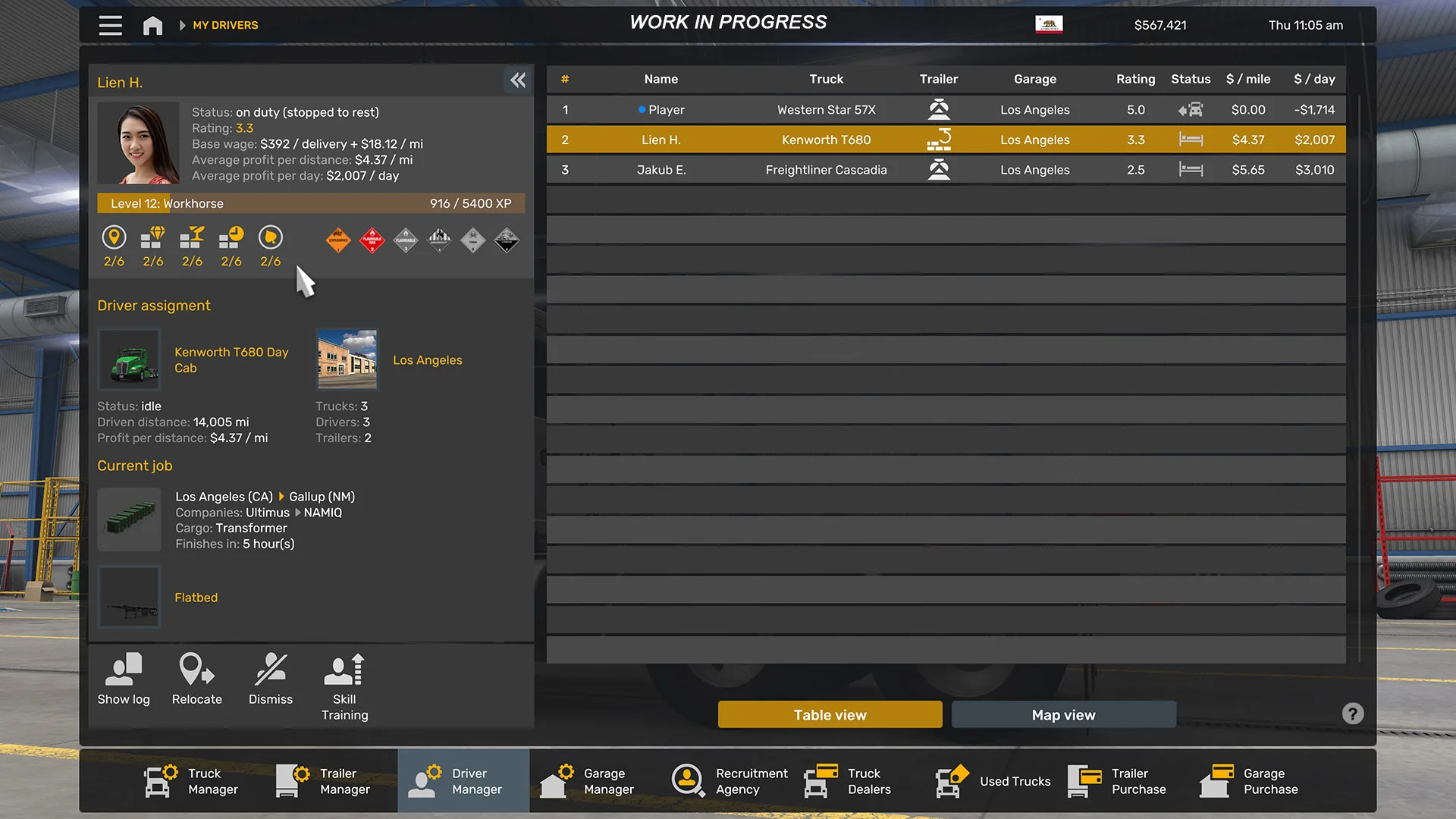The width and height of the screenshot is (1456, 819).
Task: Click the eco driving skill icon
Action: 271,238
